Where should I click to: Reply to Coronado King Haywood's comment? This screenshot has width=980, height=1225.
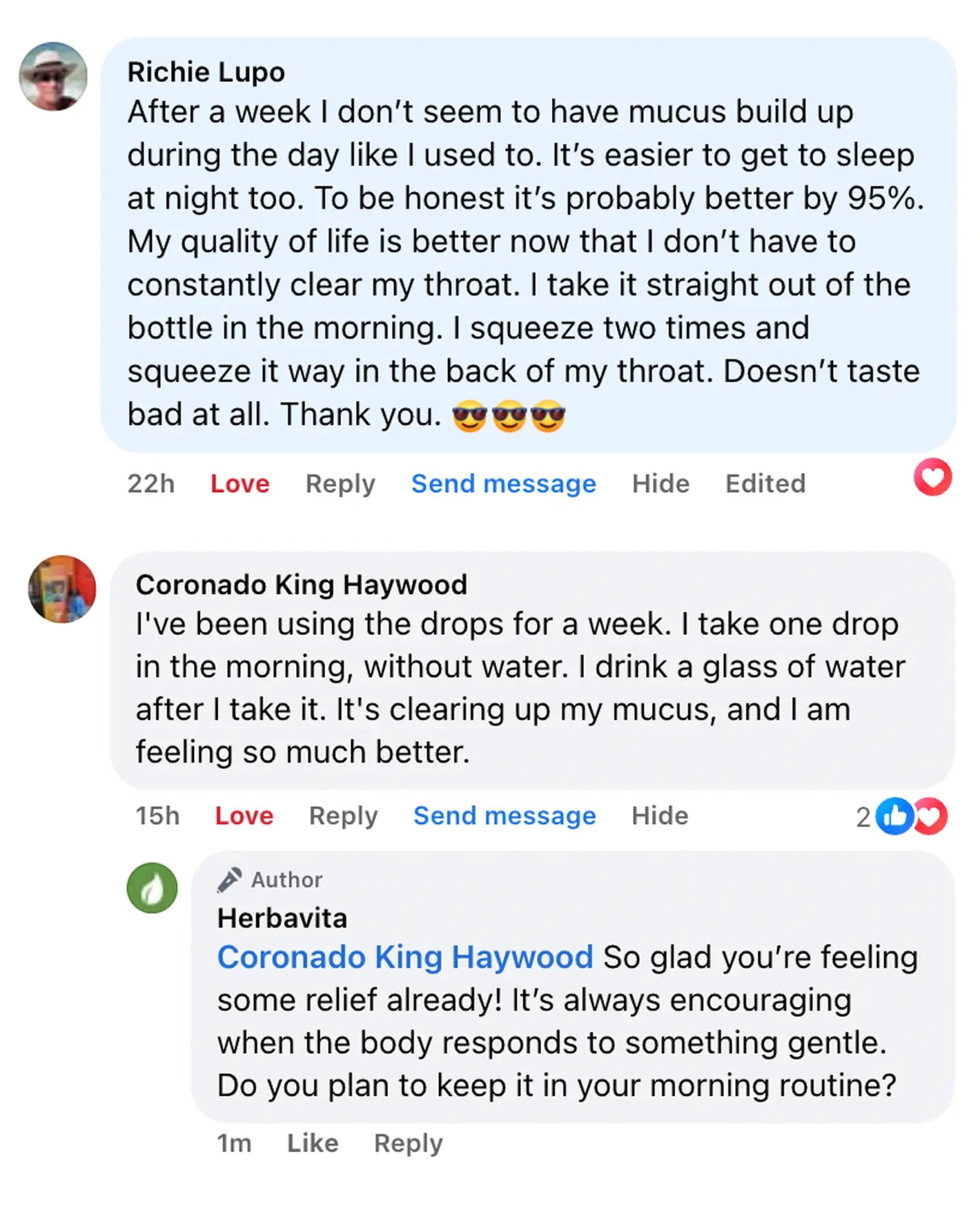pyautogui.click(x=343, y=816)
